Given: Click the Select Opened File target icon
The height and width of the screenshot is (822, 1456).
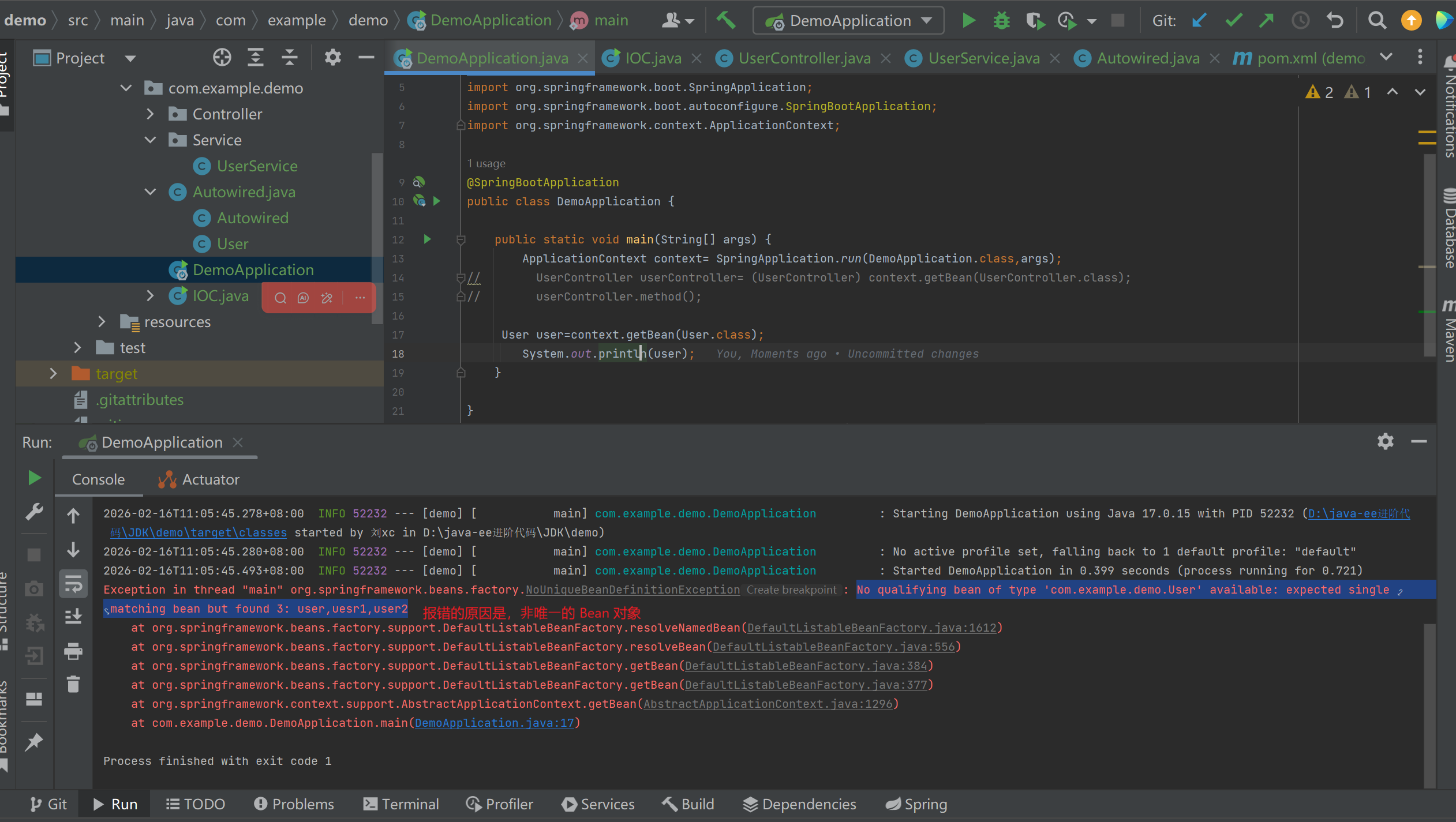Looking at the screenshot, I should coord(222,58).
